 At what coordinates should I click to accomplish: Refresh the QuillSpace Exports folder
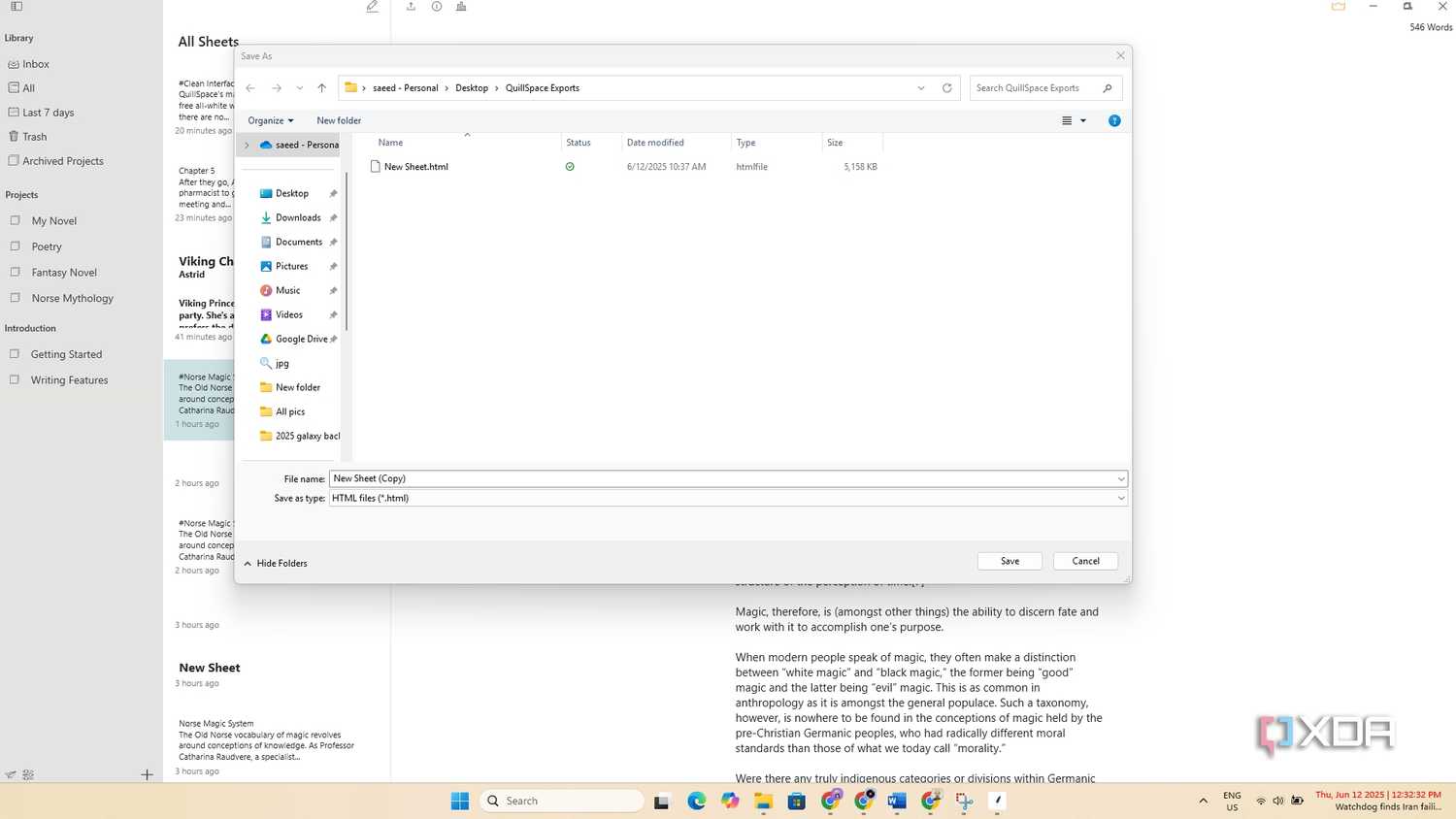point(947,88)
